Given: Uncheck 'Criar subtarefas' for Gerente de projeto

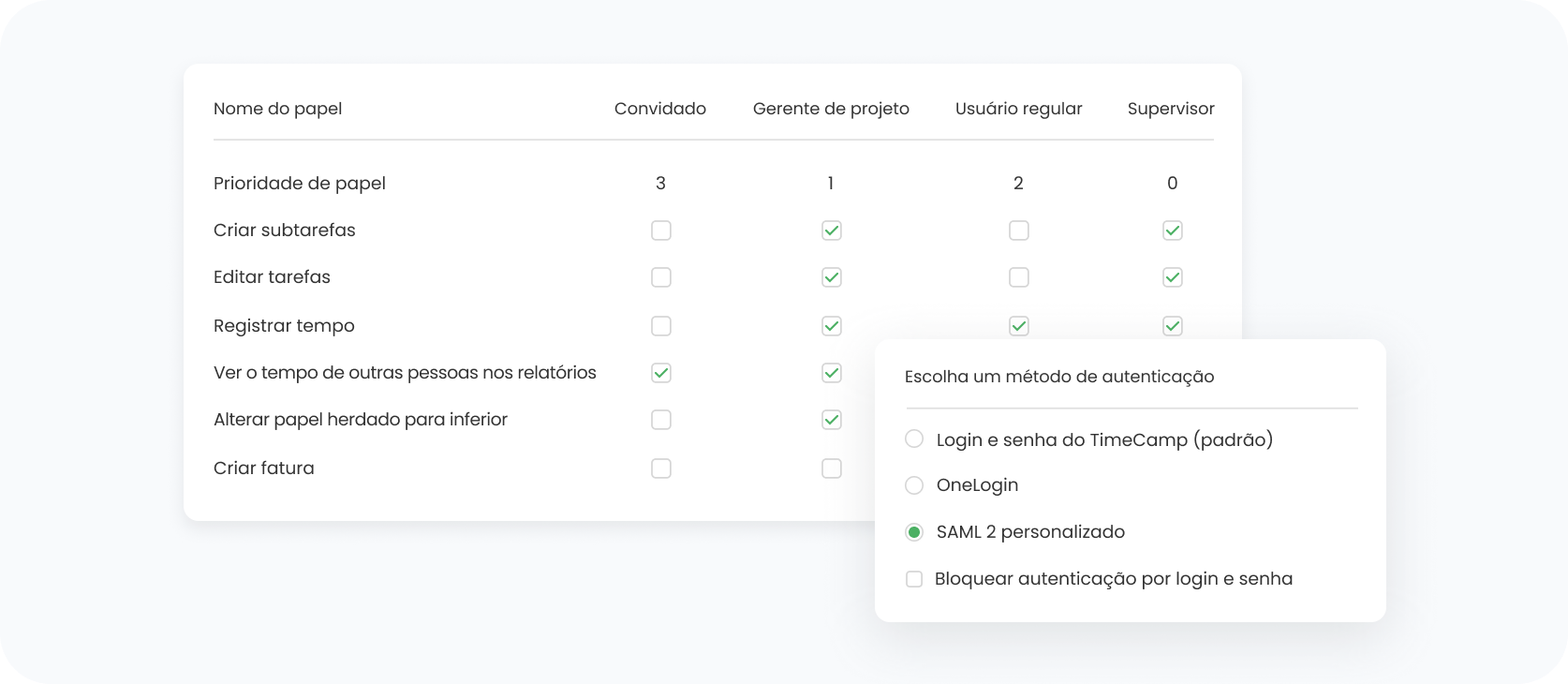Looking at the screenshot, I should click(831, 230).
